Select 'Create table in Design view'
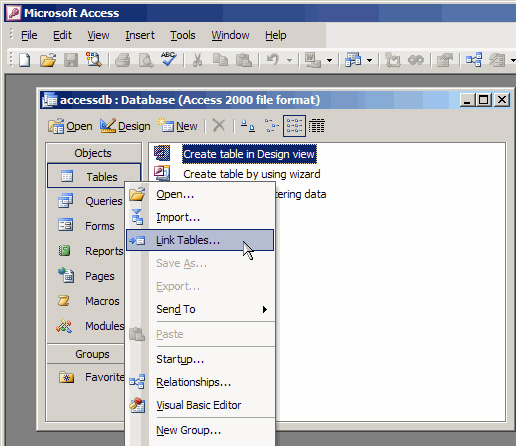This screenshot has height=446, width=516. click(x=249, y=154)
